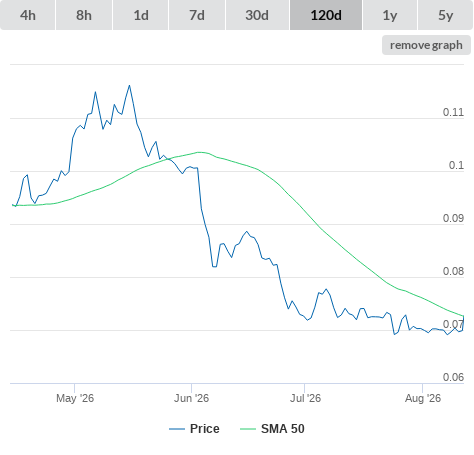Select the 4h time range tab
This screenshot has width=474, height=455.
coord(28,15)
